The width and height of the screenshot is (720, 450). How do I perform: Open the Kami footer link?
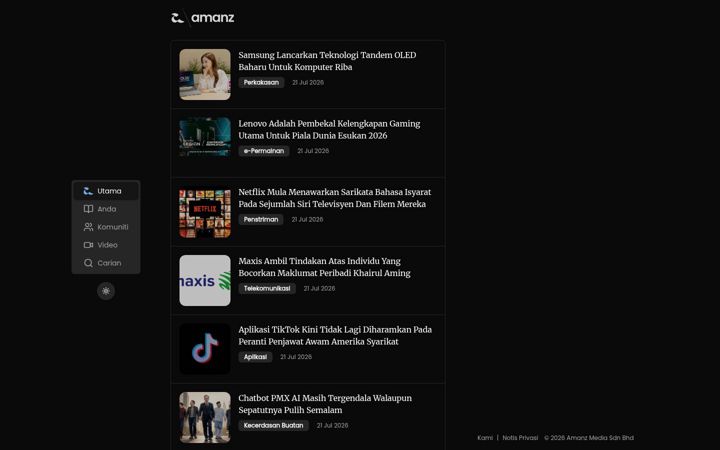pos(485,438)
